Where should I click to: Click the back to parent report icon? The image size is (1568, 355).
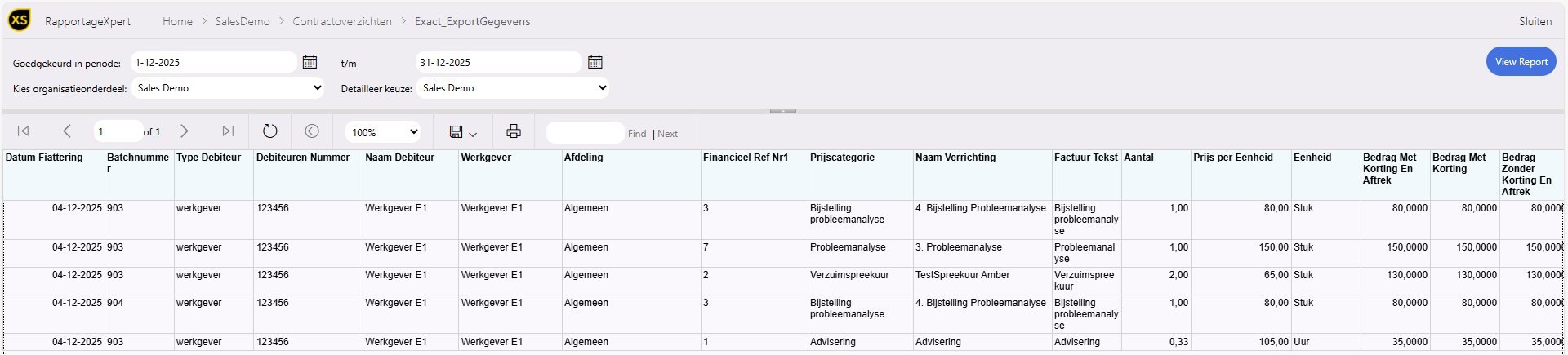pos(312,131)
